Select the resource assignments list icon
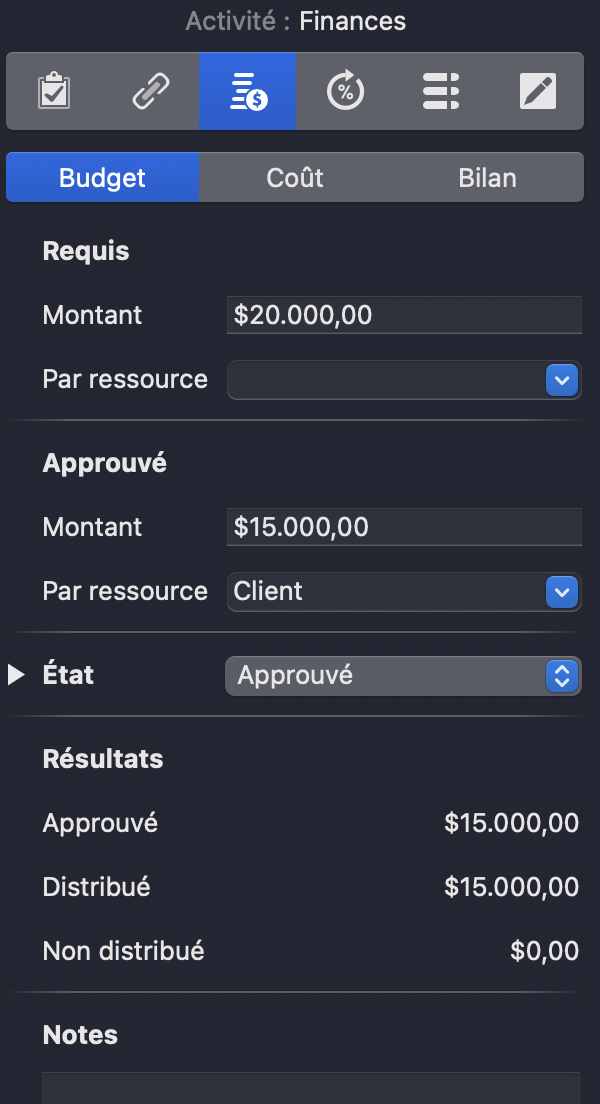 pyautogui.click(x=440, y=90)
